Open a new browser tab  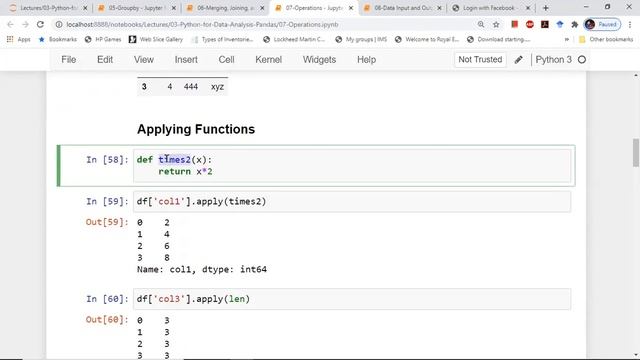(546, 8)
